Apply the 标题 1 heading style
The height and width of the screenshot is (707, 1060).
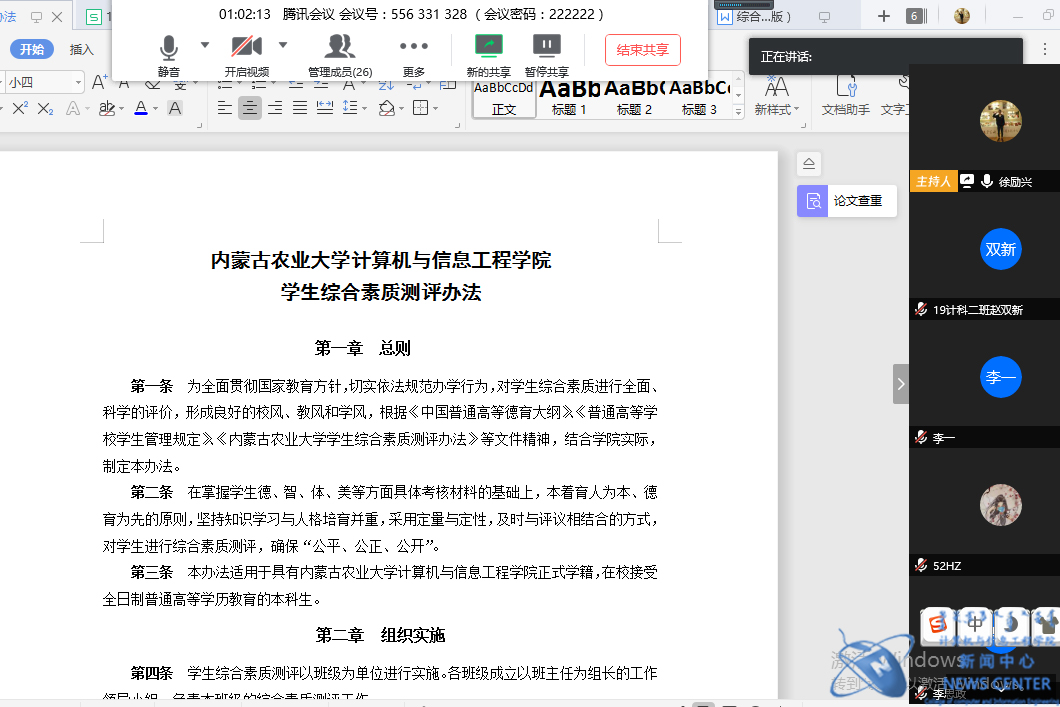pyautogui.click(x=569, y=96)
